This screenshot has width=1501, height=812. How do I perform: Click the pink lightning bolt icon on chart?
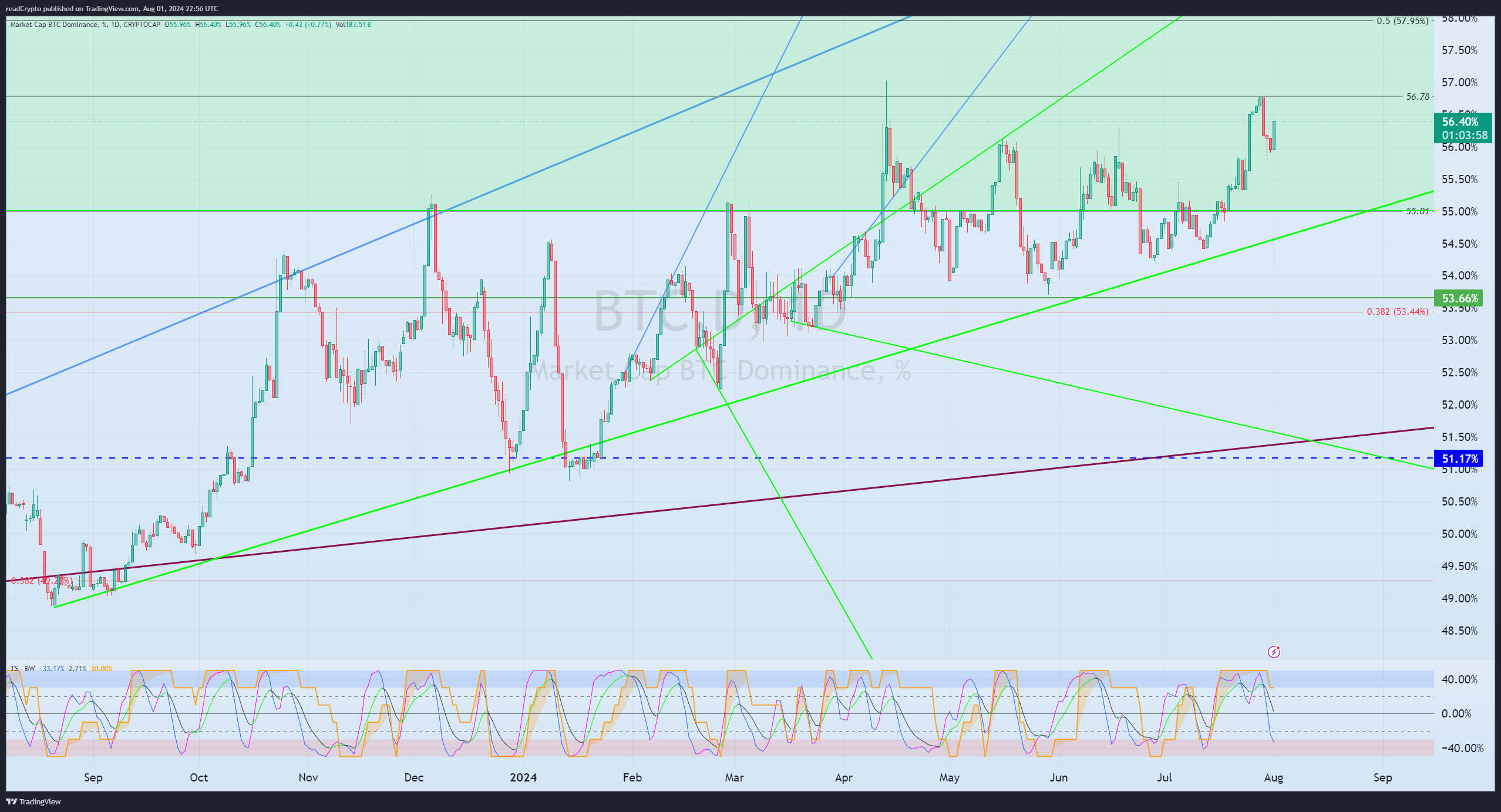[1274, 652]
